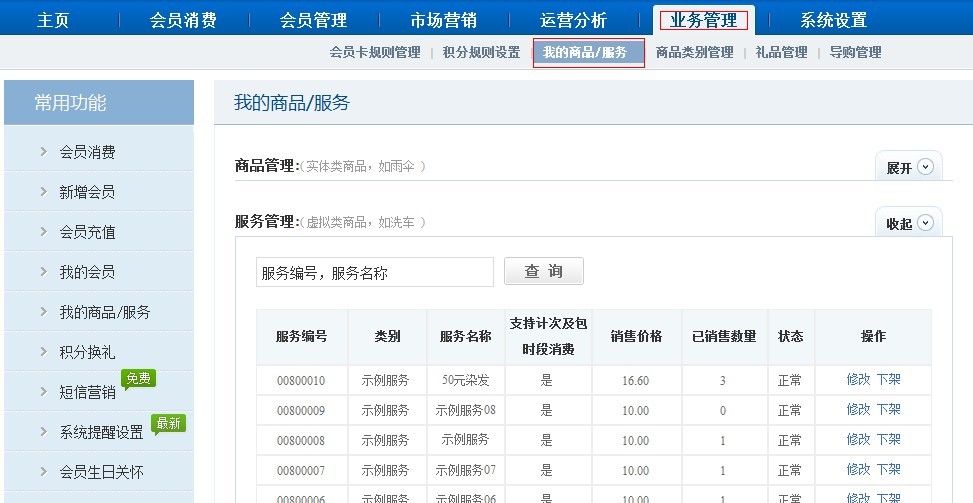Image resolution: width=973 pixels, height=503 pixels.
Task: Open 我的会员 in the sidebar
Action: point(87,272)
